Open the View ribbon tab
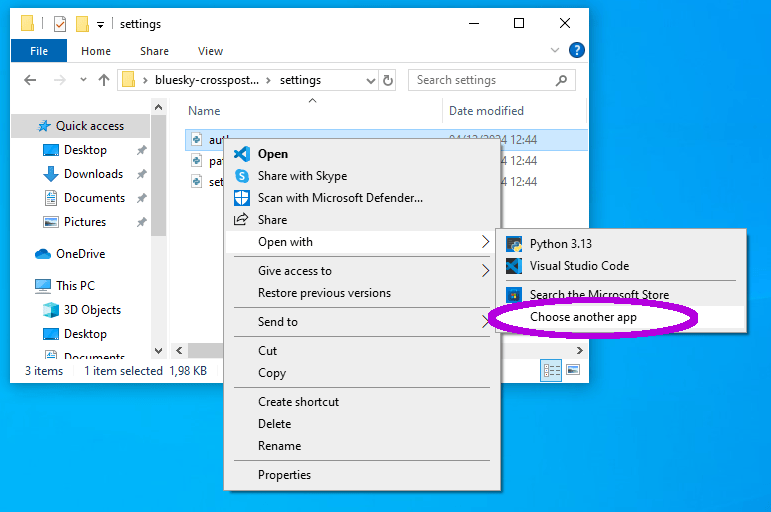The width and height of the screenshot is (771, 512). [x=210, y=51]
